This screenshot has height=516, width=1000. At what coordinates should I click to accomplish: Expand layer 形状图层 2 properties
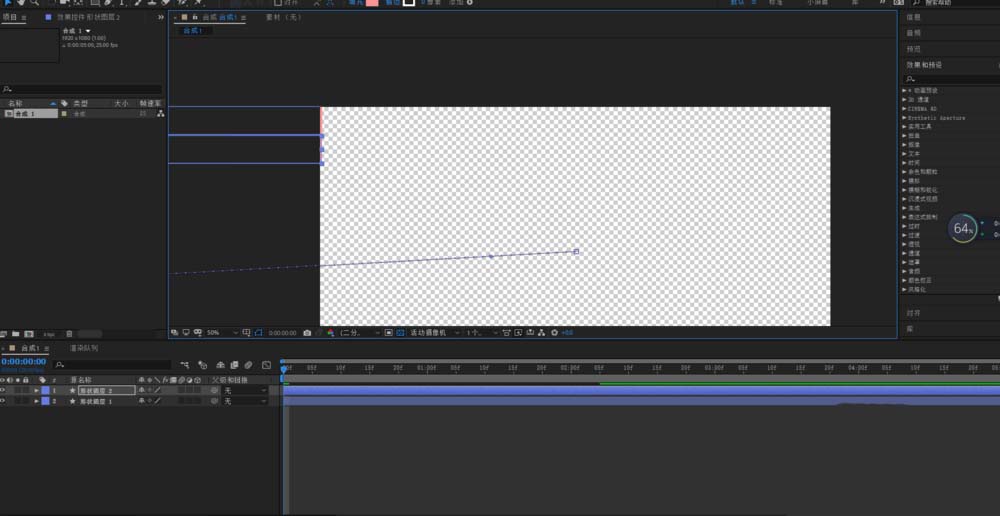click(36, 390)
